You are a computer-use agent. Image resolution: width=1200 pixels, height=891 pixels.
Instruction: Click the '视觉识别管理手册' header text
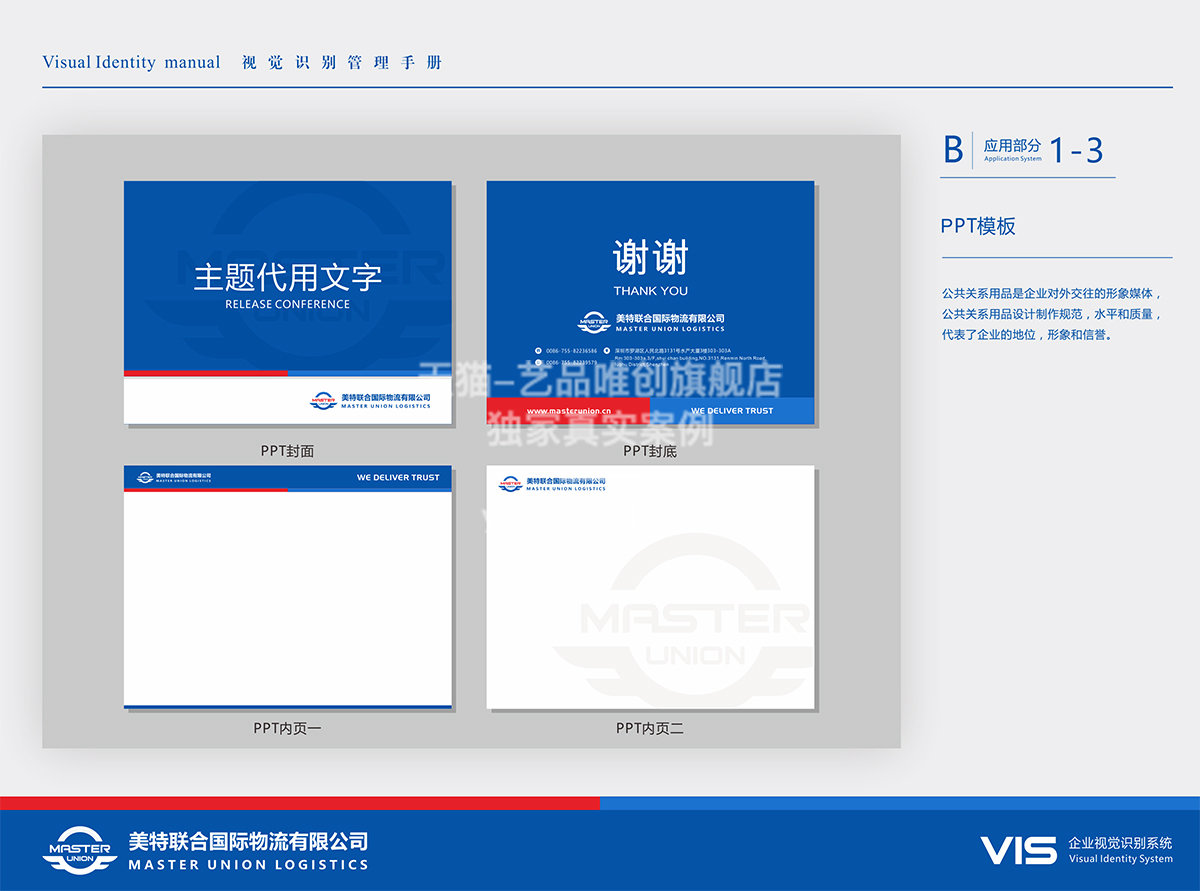point(342,62)
